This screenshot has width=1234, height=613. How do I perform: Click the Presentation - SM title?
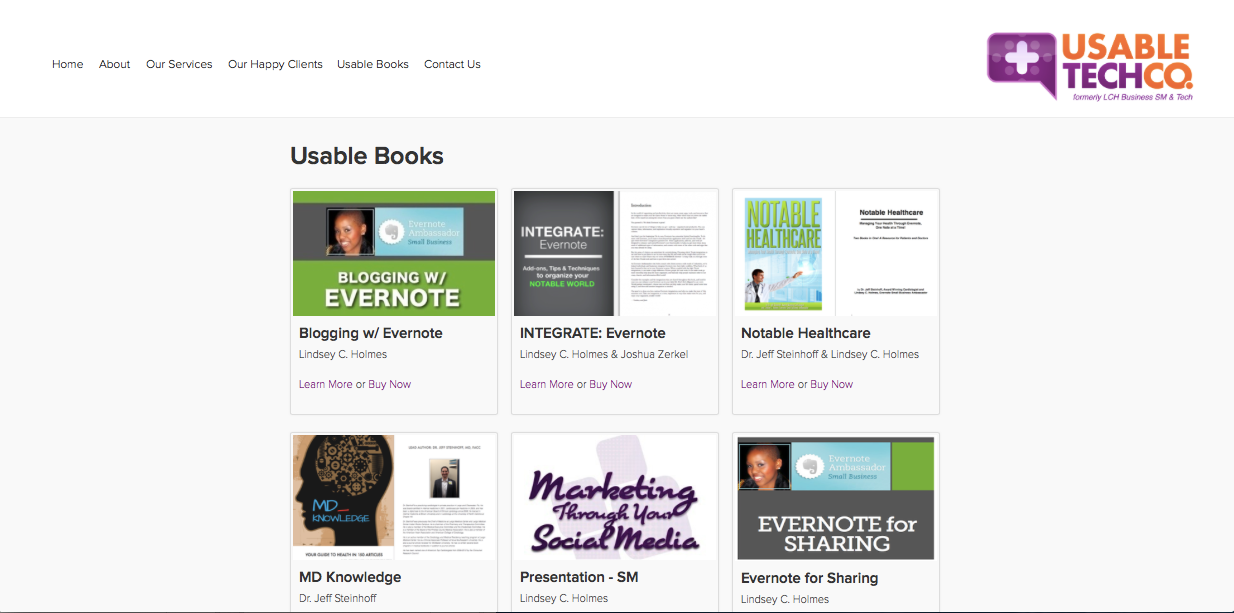coord(579,577)
